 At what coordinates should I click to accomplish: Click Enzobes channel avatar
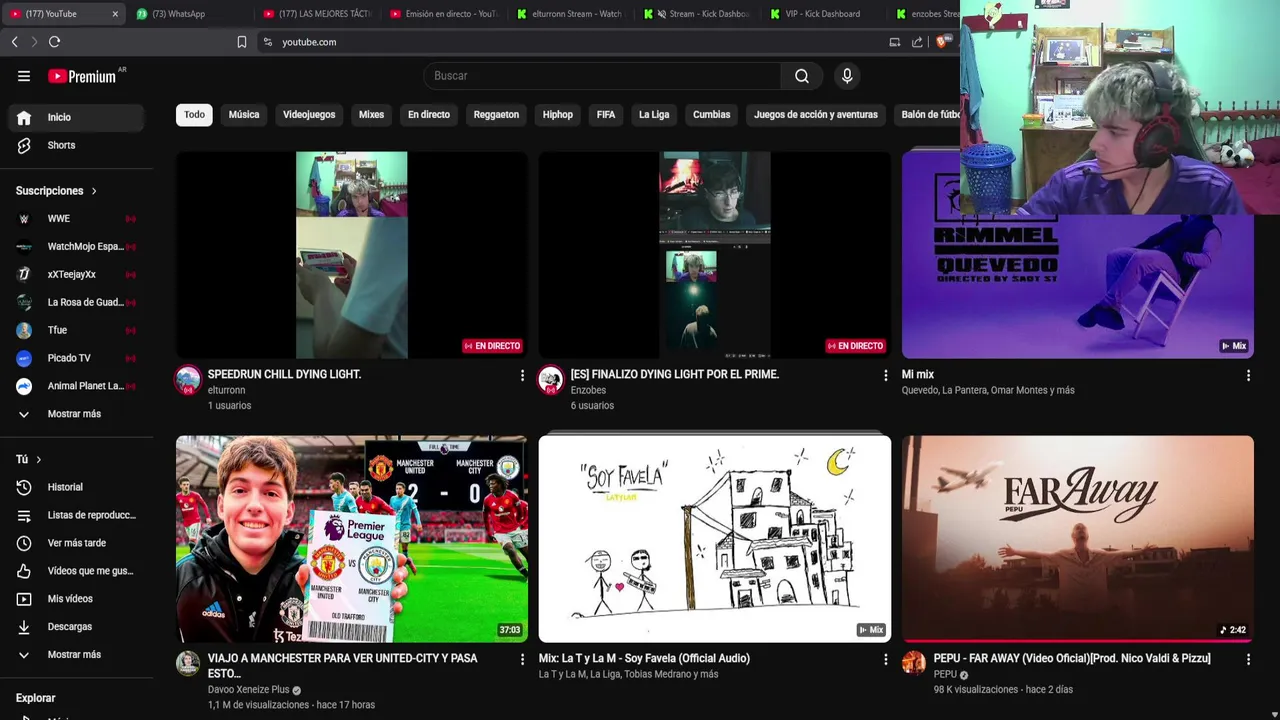pos(551,380)
